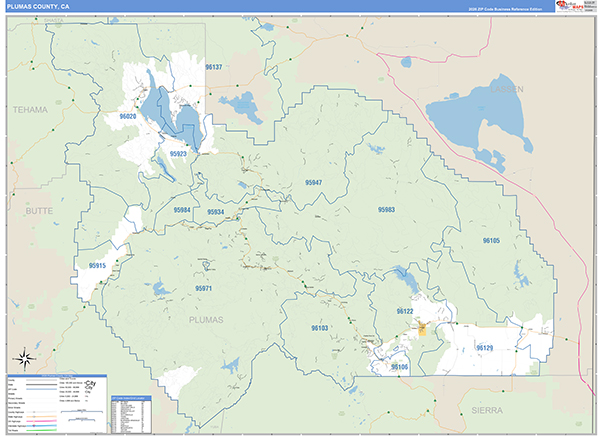The width and height of the screenshot is (600, 436).
Task: Click the compass rose north arrow
Action: click(x=24, y=360)
